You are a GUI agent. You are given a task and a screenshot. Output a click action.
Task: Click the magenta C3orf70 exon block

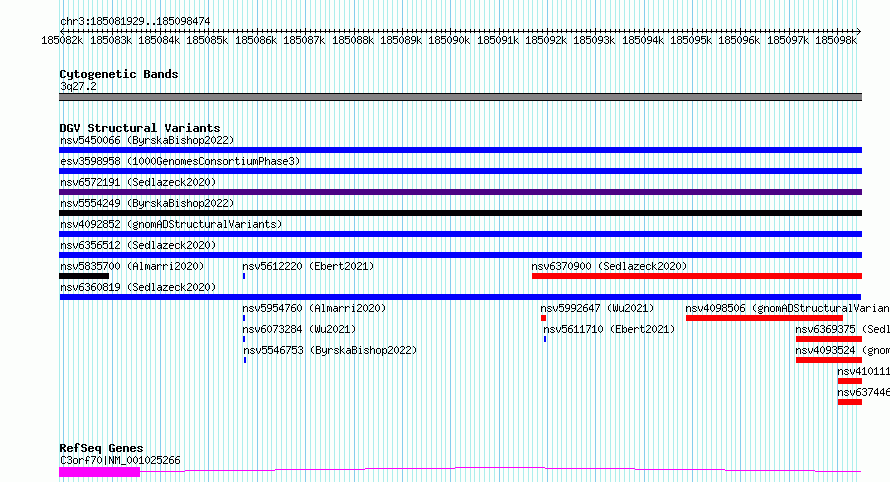(99, 472)
